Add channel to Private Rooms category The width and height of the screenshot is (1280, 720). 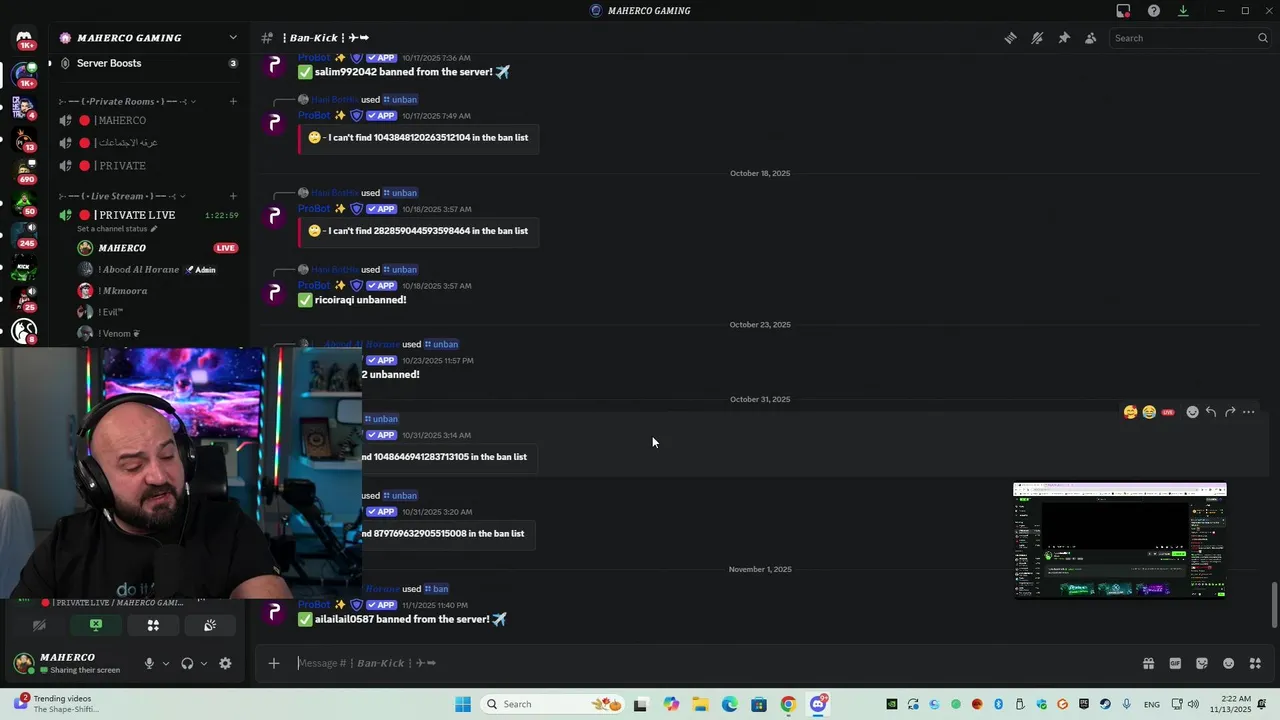coord(233,101)
